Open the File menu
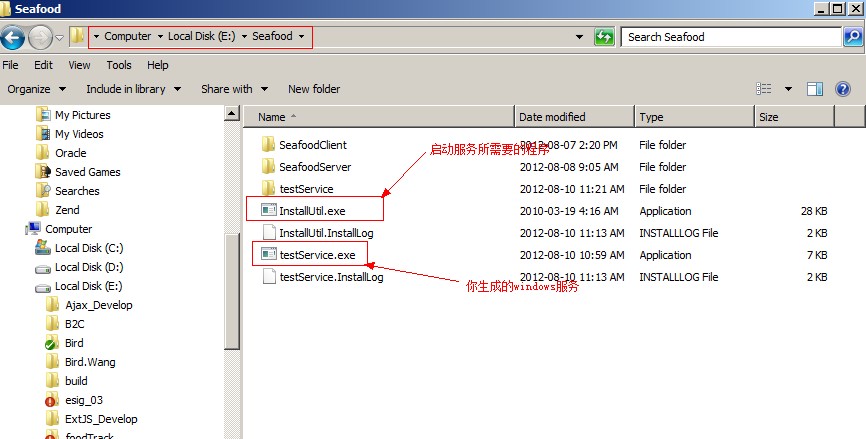 point(10,65)
